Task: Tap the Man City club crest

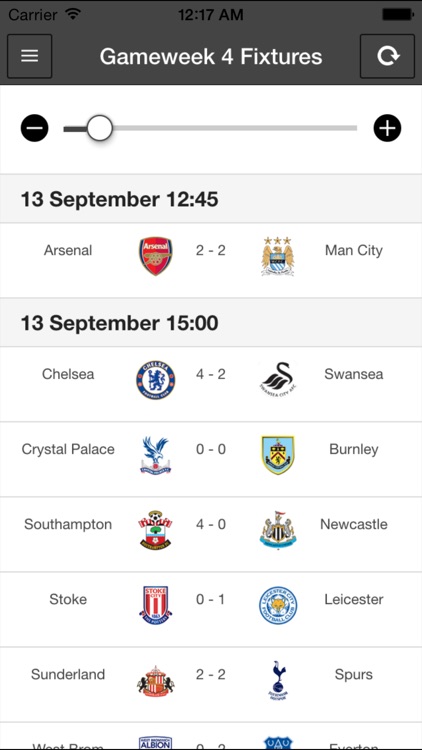Action: click(x=278, y=256)
